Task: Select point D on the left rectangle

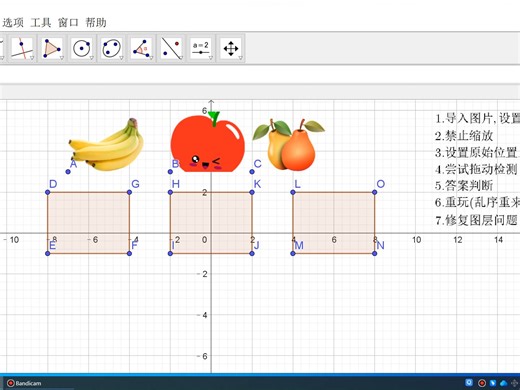Action: 47,192
